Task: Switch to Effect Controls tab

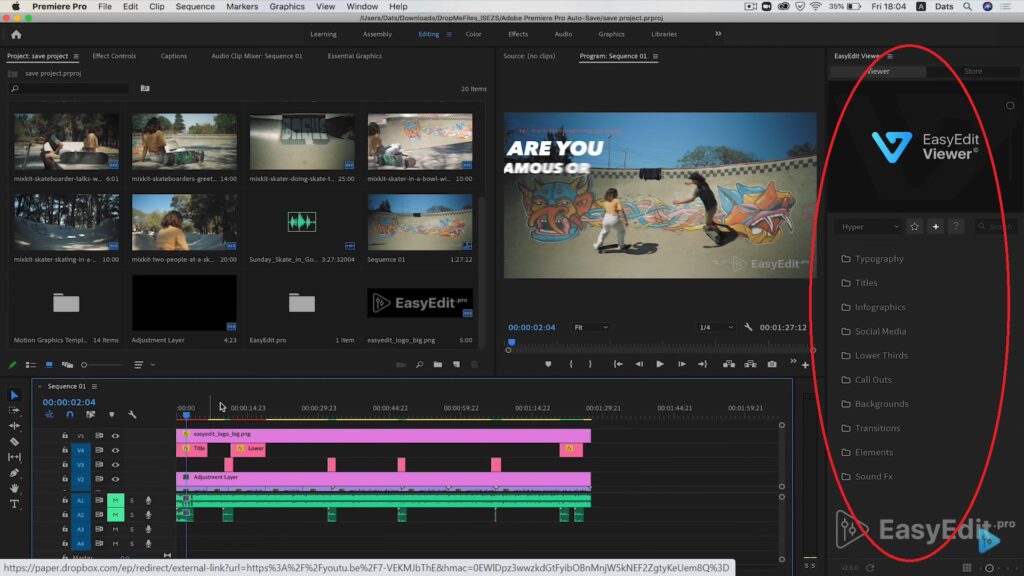Action: coord(114,56)
